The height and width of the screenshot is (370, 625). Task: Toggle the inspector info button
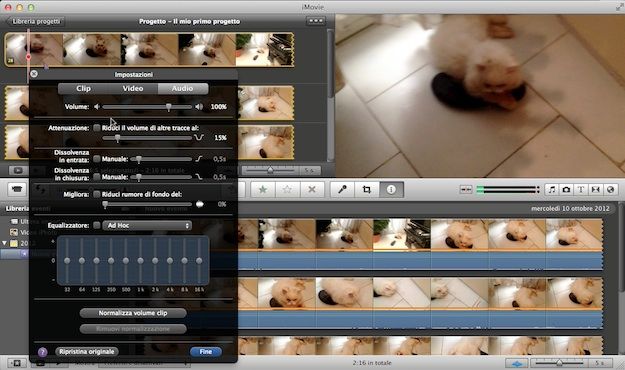391,190
